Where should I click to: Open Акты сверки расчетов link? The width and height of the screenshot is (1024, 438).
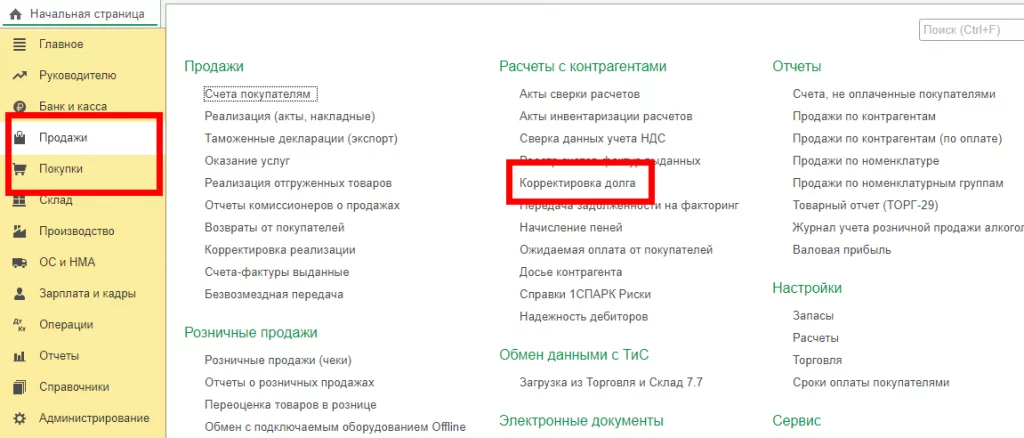(x=579, y=94)
